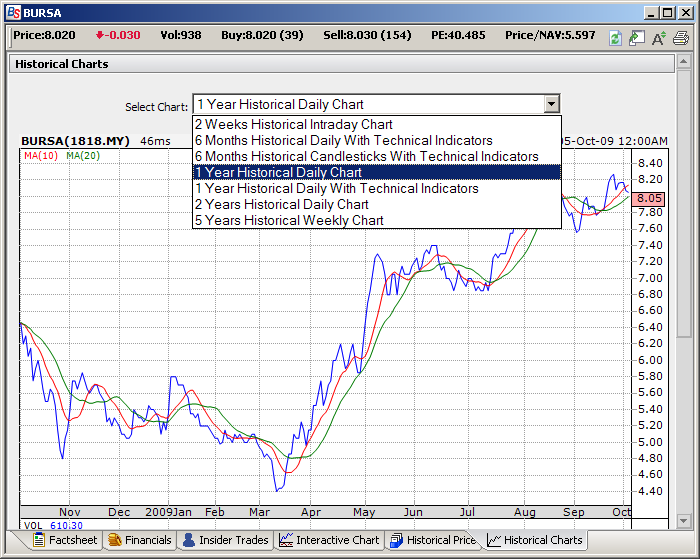700x559 pixels.
Task: Click the Price:8.020 value
Action: pyautogui.click(x=44, y=35)
